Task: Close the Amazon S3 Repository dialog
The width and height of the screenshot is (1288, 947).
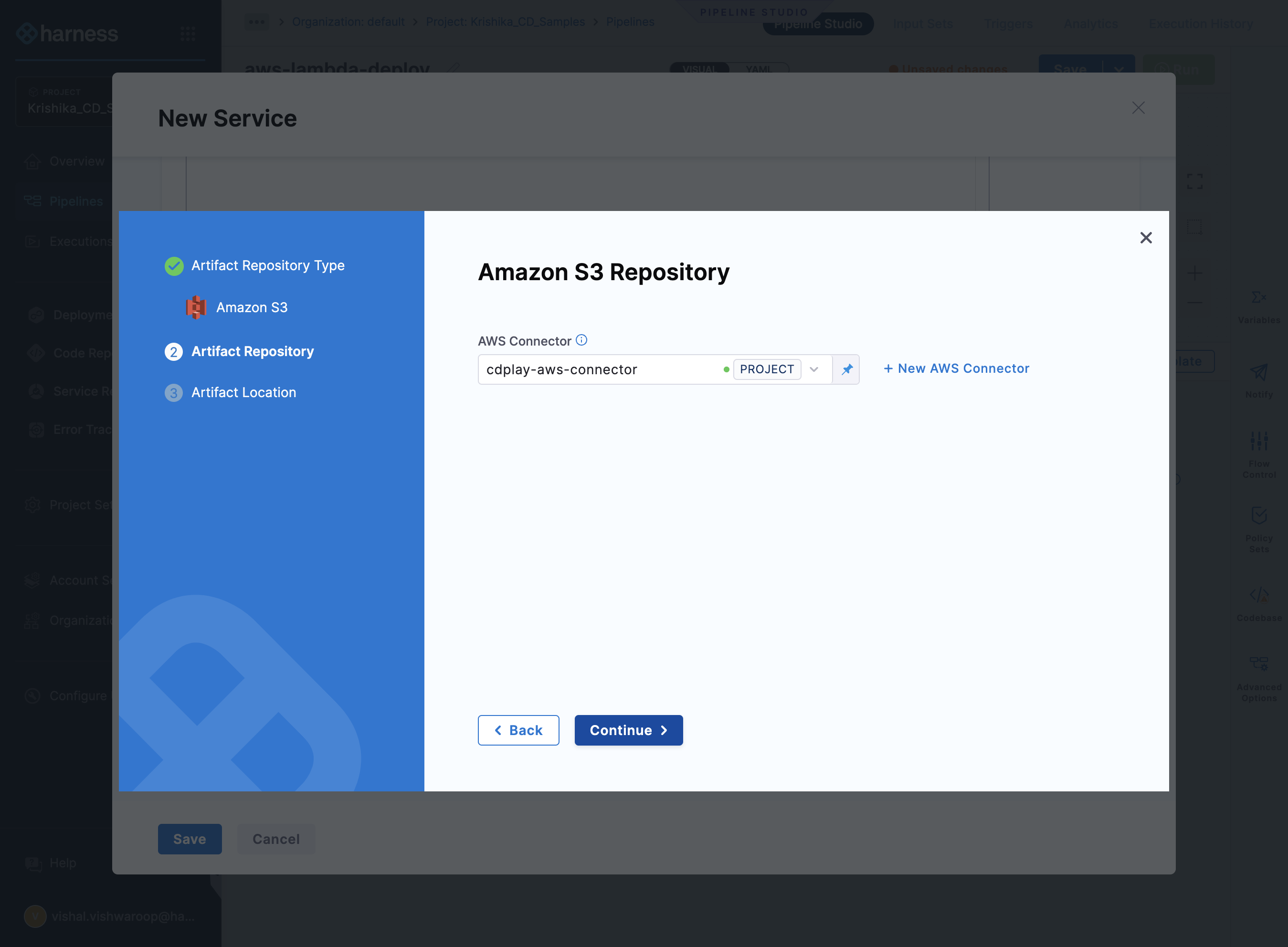Action: (x=1145, y=237)
